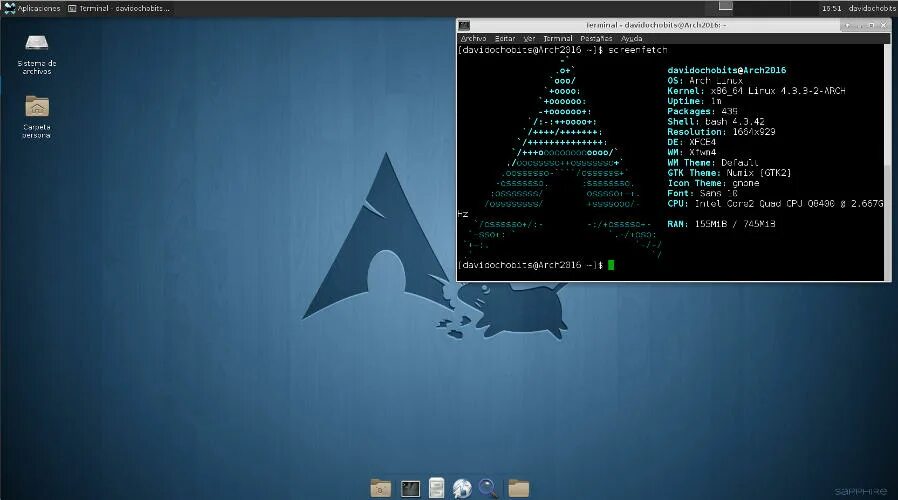Click the Terminal taskbar button in top panel
Viewport: 898px width, 500px height.
click(x=119, y=9)
